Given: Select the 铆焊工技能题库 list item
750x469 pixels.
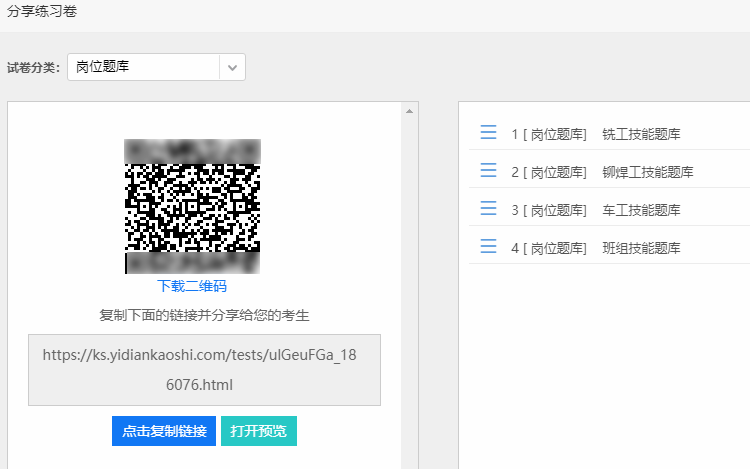Looking at the screenshot, I should coord(609,170).
